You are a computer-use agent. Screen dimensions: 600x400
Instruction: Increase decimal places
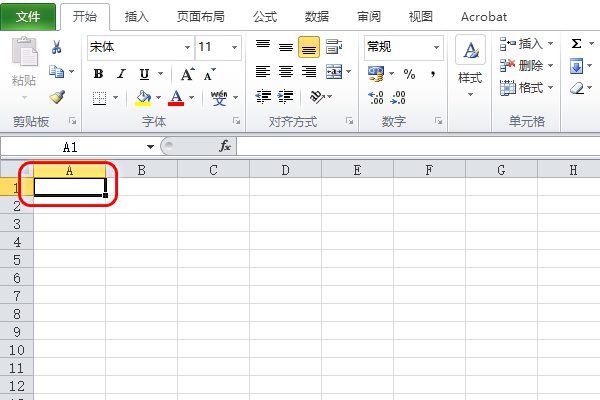pyautogui.click(x=376, y=98)
